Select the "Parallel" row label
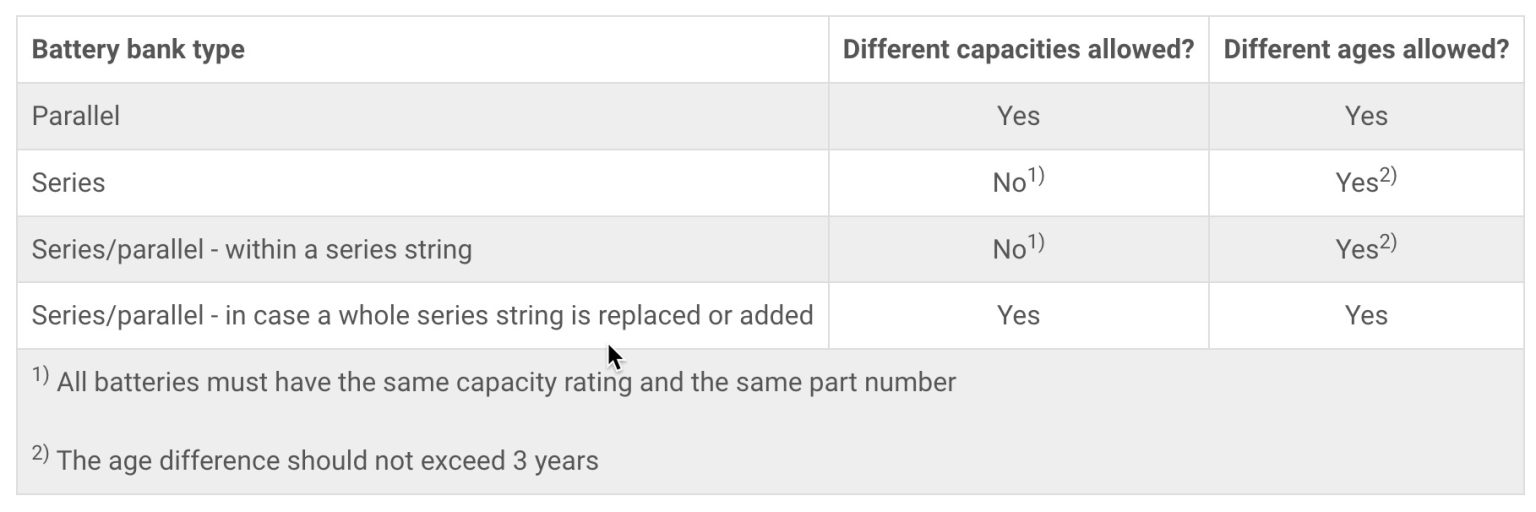Image resolution: width=1536 pixels, height=512 pixels. pyautogui.click(x=76, y=116)
